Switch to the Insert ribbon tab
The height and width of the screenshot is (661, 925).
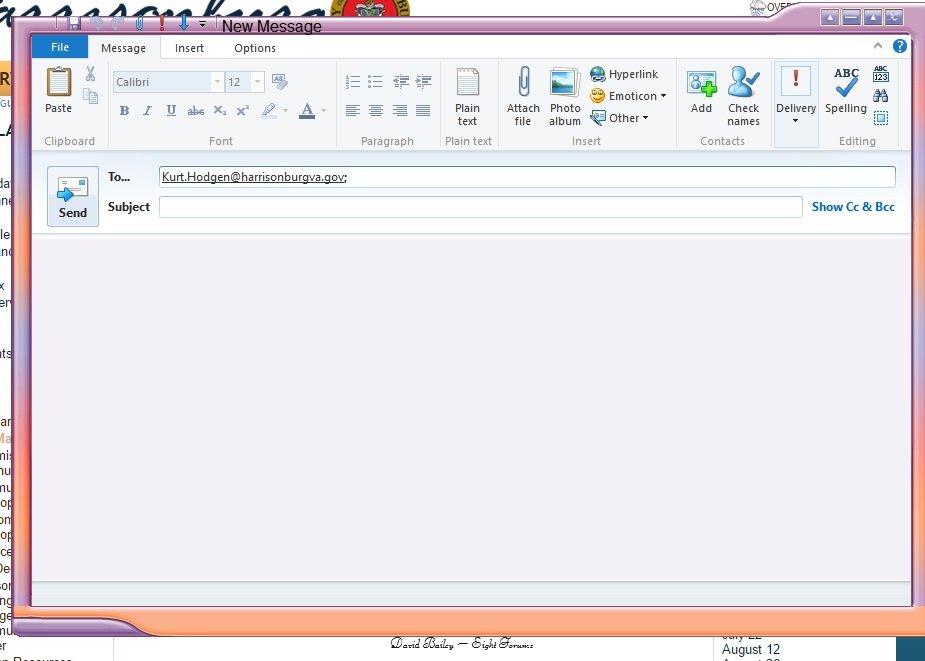[189, 48]
